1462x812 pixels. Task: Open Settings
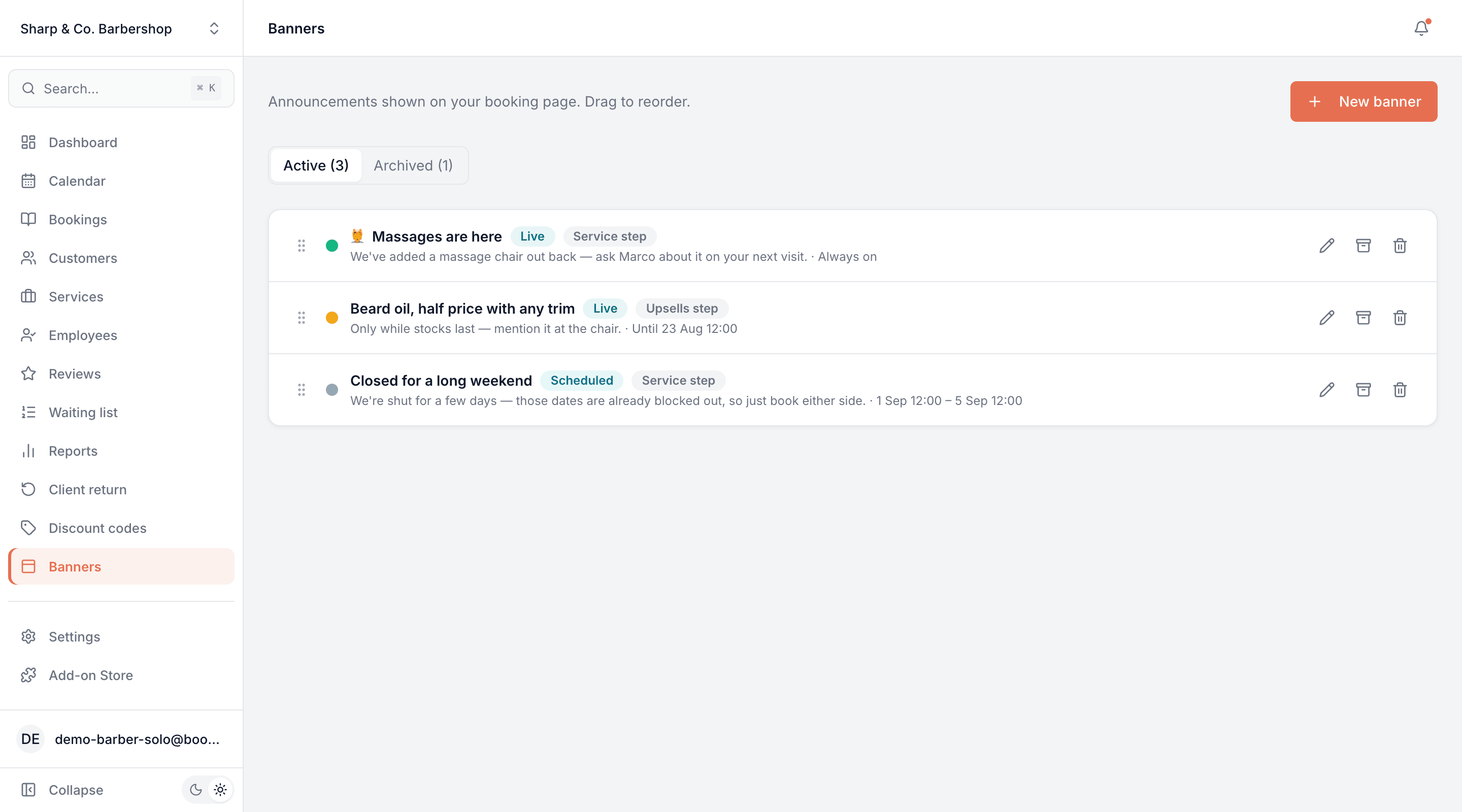point(121,637)
